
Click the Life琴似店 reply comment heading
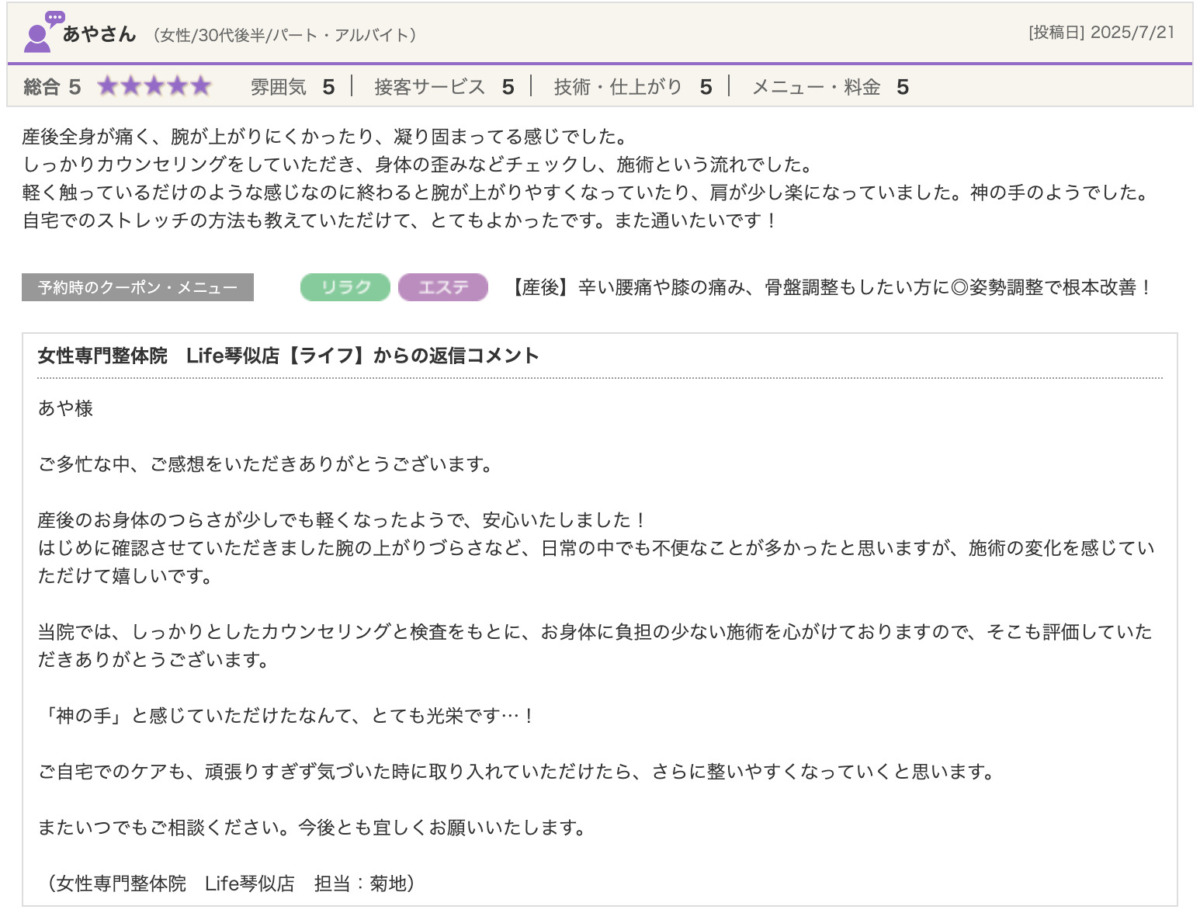coord(288,355)
